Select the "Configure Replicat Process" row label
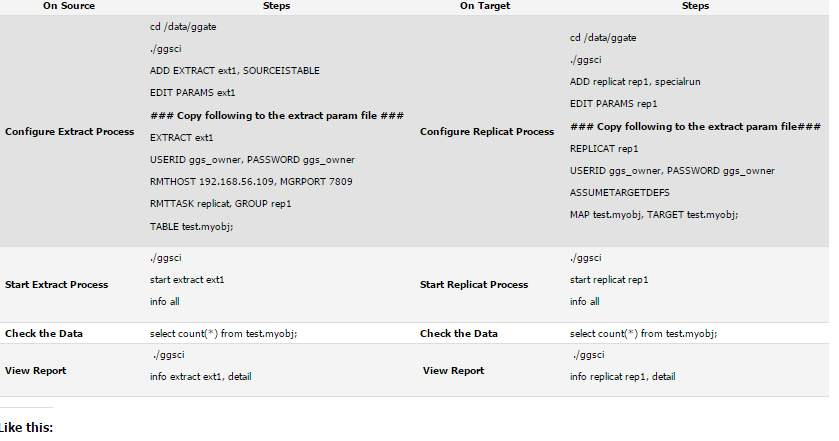This screenshot has height=441, width=839. 487,131
